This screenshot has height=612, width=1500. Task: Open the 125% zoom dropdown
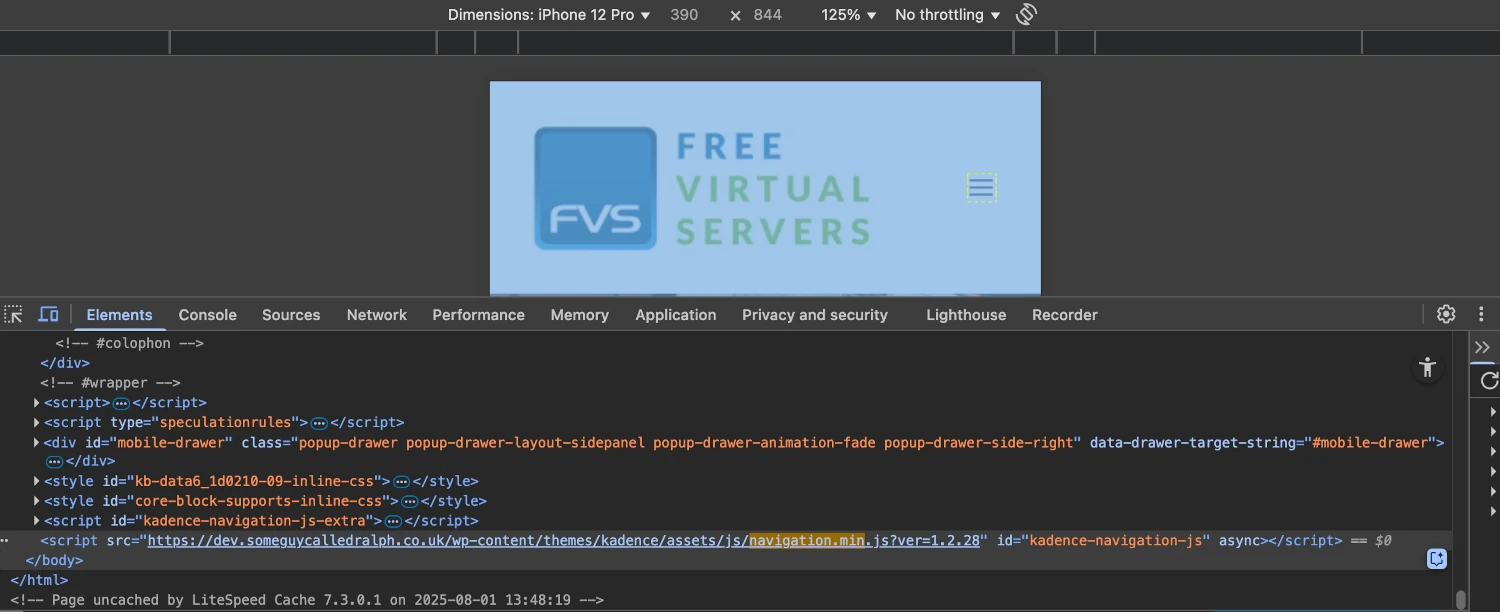coord(848,15)
